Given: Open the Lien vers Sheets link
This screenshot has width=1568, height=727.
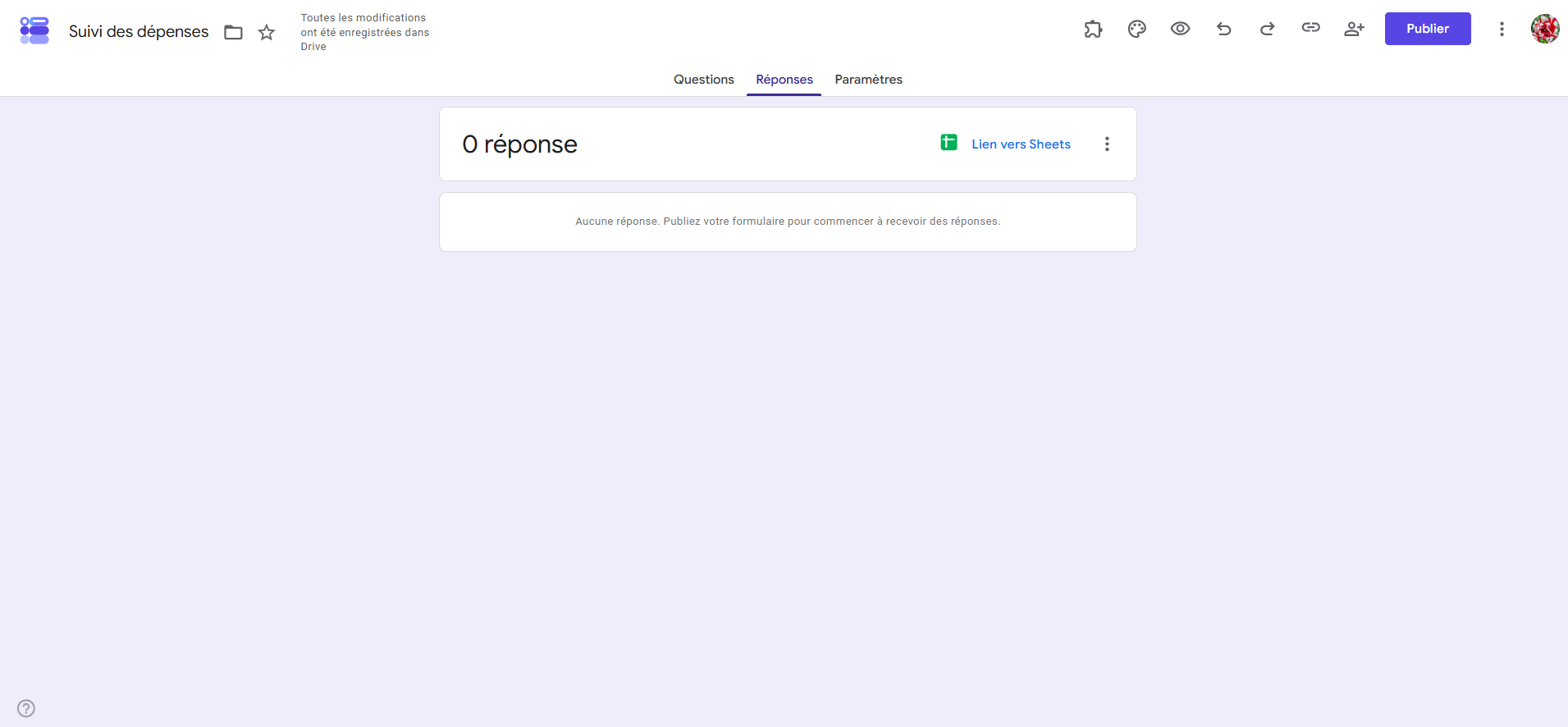Looking at the screenshot, I should click(x=1021, y=144).
